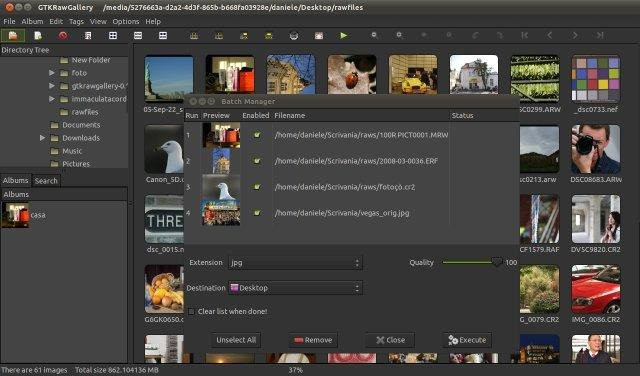Select the DSC08683.ARW photographer thumbnail

point(596,149)
